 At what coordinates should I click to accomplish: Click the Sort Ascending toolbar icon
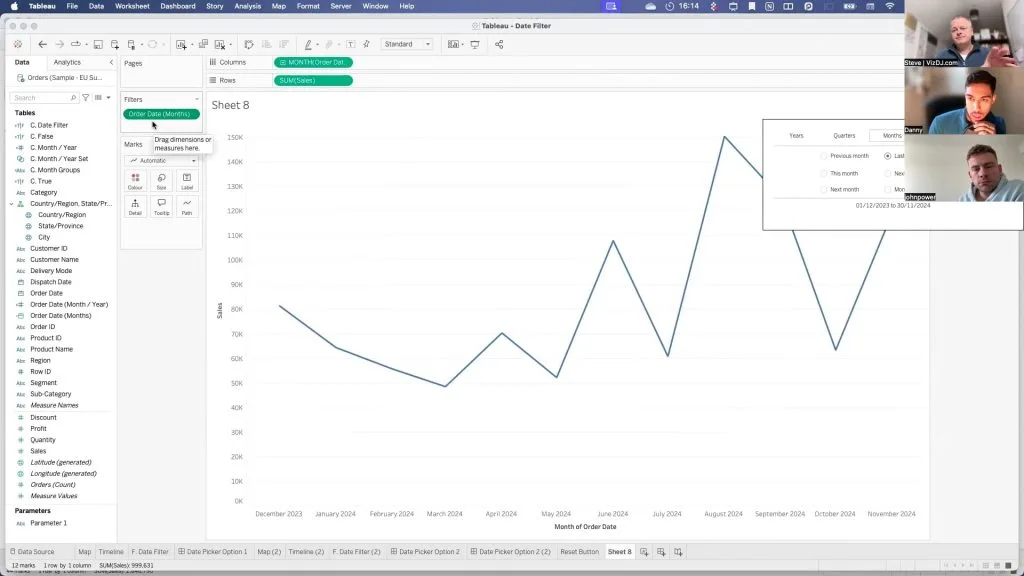pos(266,44)
